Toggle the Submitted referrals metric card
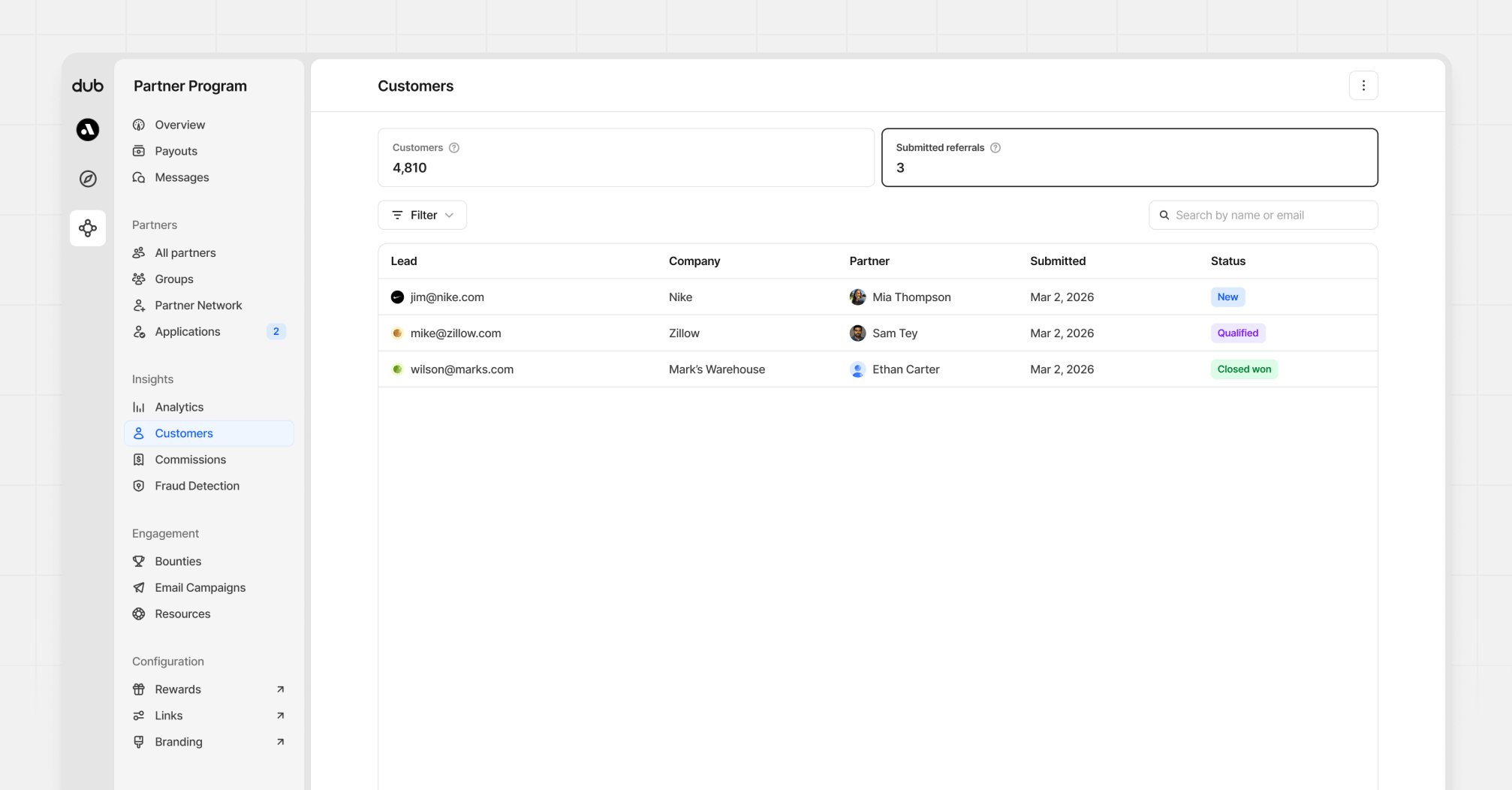The height and width of the screenshot is (790, 1512). [1129, 158]
